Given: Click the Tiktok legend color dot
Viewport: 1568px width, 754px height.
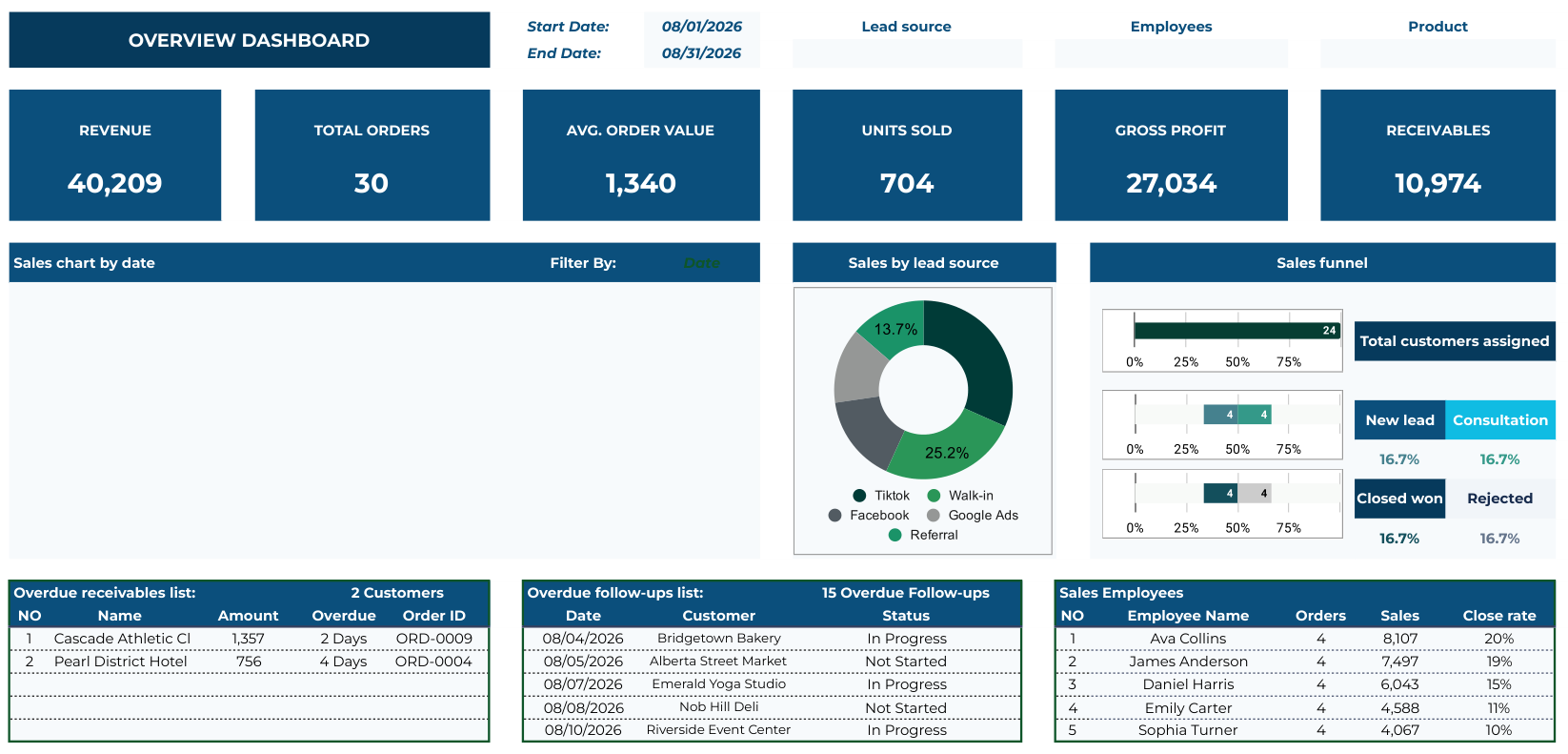Looking at the screenshot, I should click(x=859, y=496).
